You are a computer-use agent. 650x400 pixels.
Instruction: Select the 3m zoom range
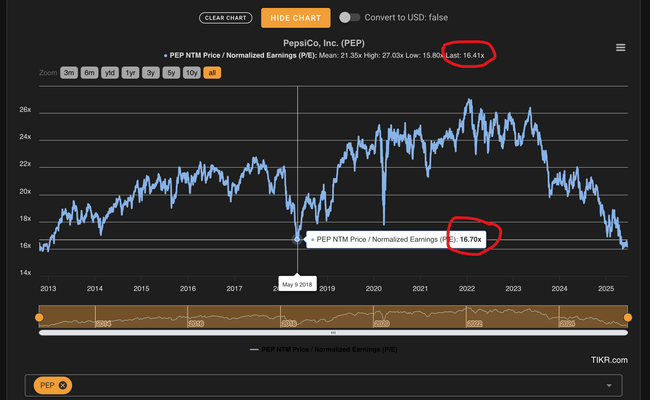69,73
